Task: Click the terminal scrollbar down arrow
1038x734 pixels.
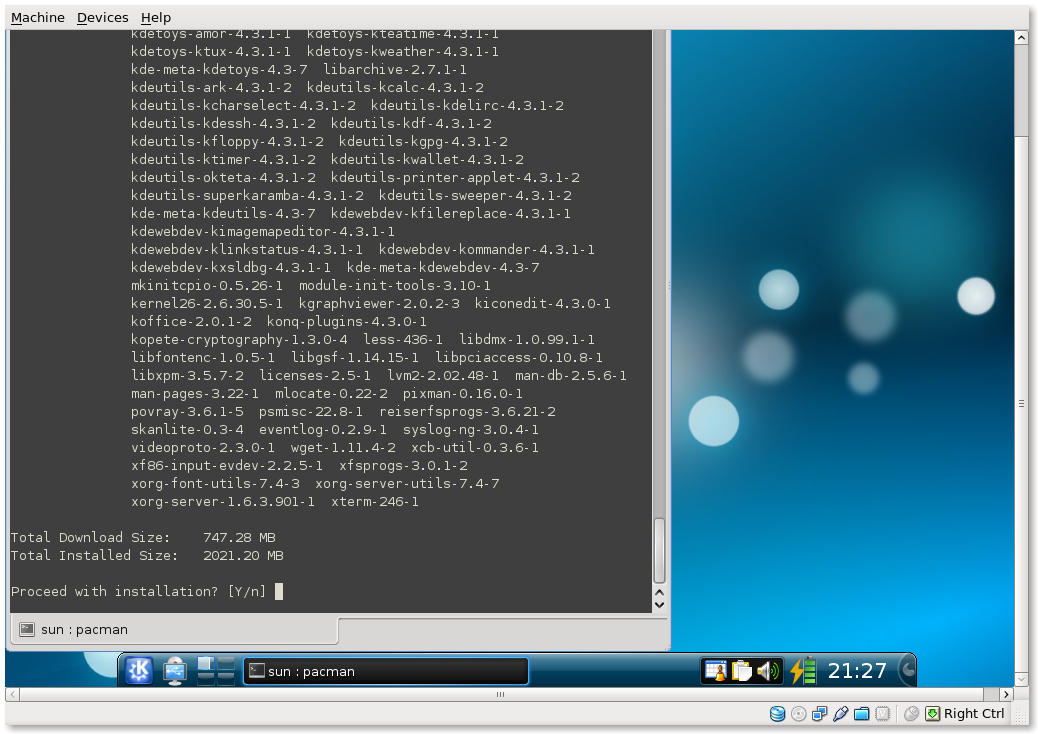Action: click(659, 604)
